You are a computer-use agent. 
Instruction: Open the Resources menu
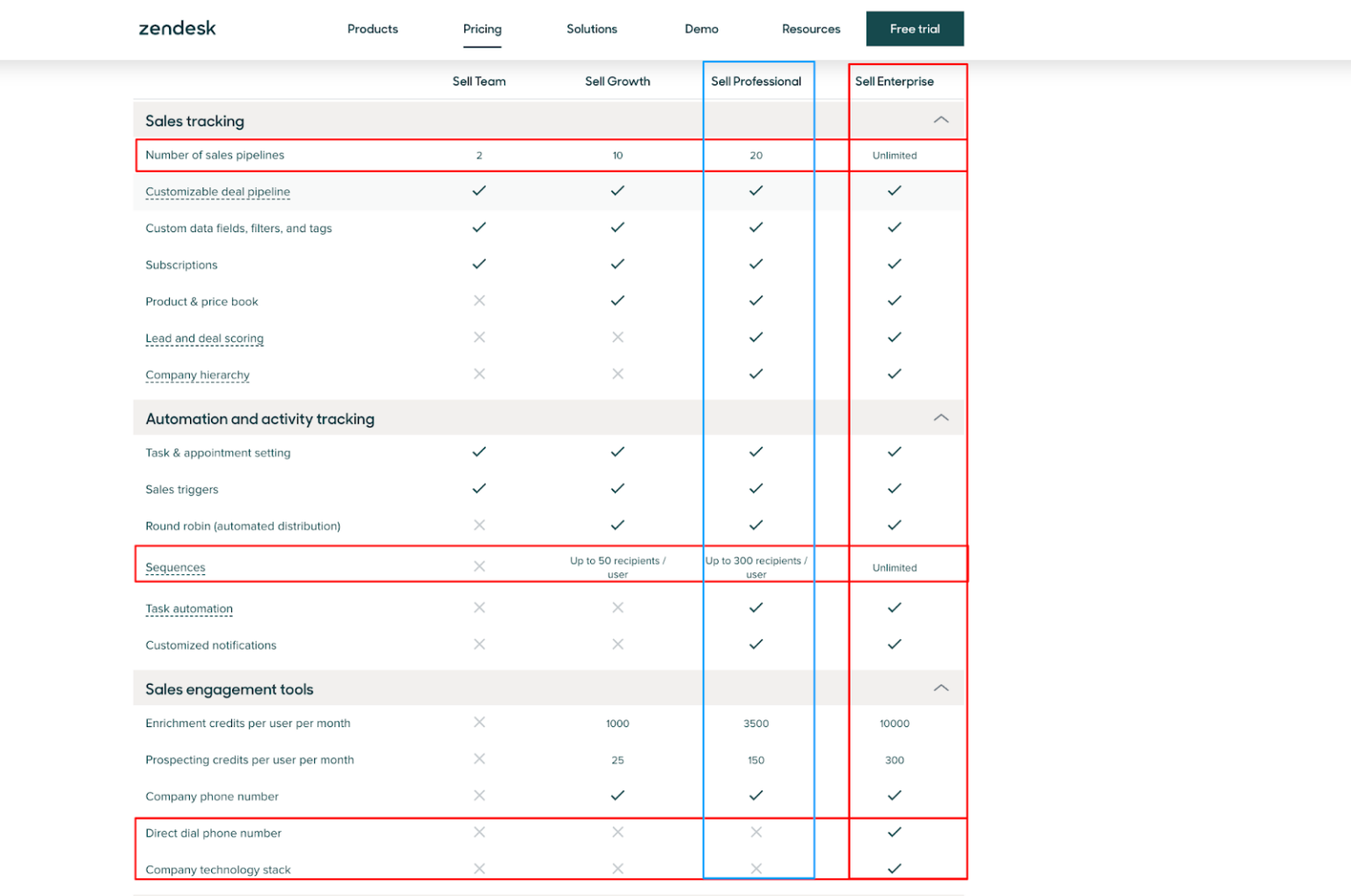pos(810,28)
